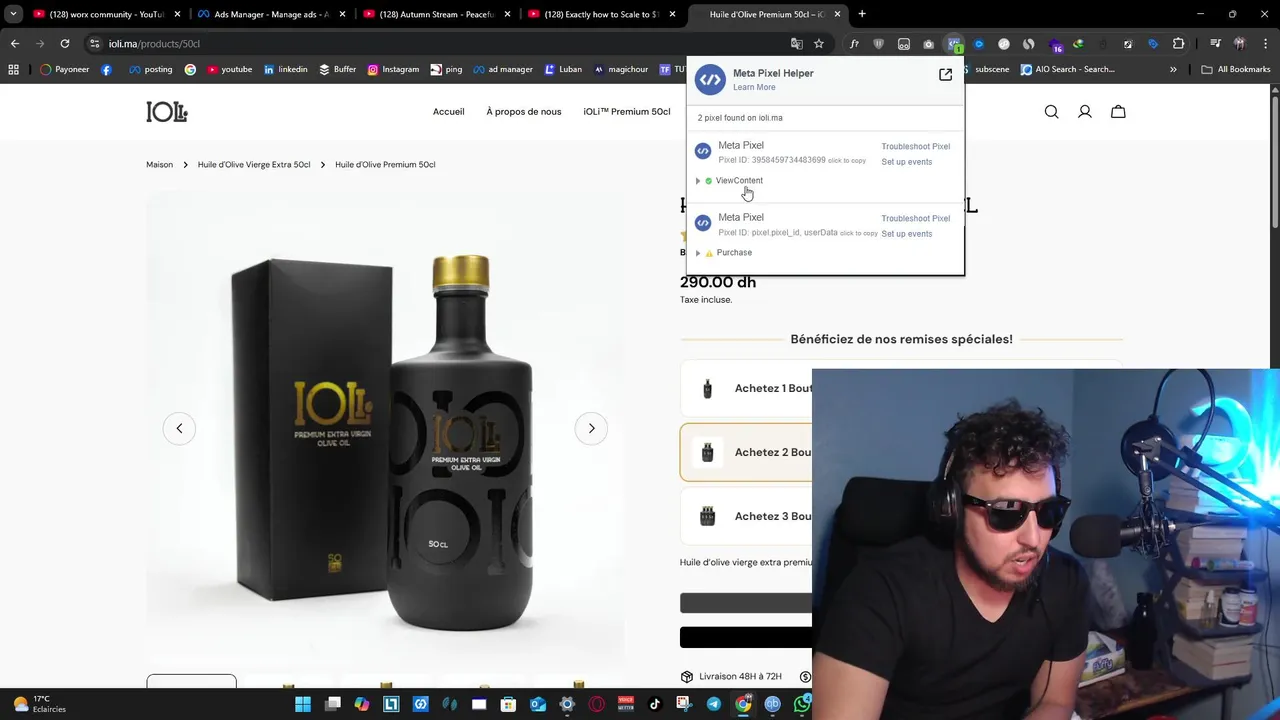Open the Chrome profile avatar
Screen dimensions: 1280x720
(x=1240, y=44)
